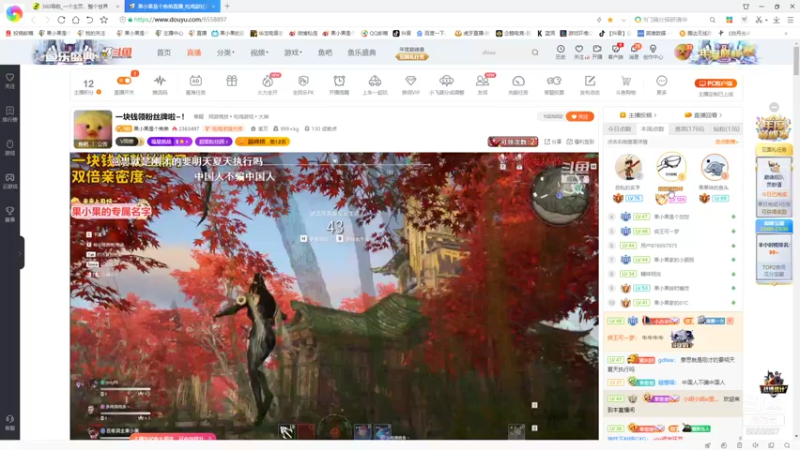Click the yellow duck streamer avatar
Image resolution: width=800 pixels, height=450 pixels.
93,129
